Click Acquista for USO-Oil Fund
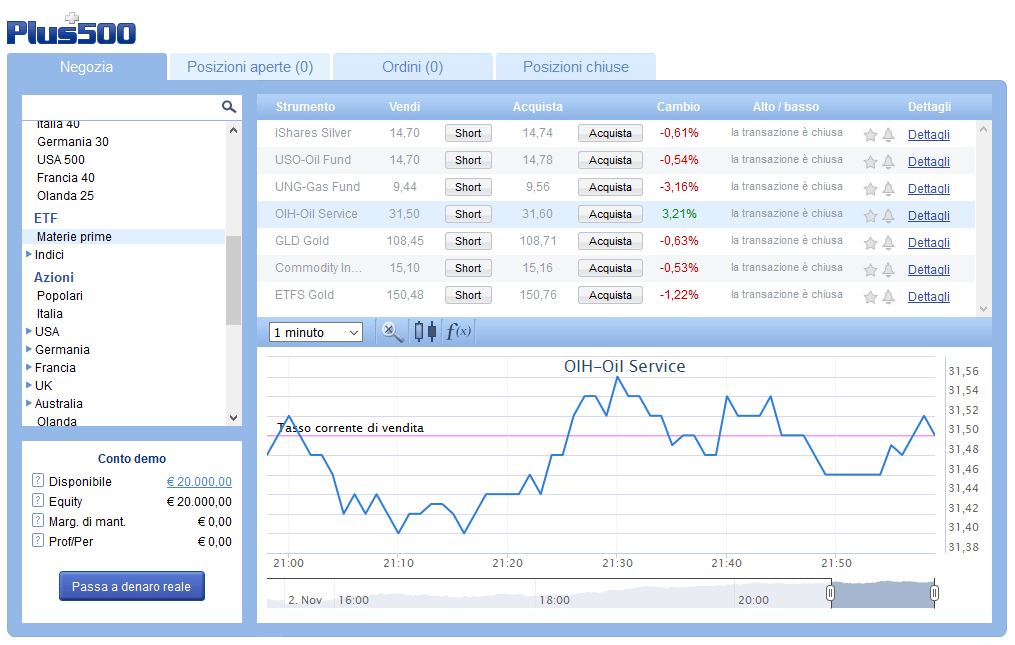The image size is (1015, 645). tap(610, 160)
